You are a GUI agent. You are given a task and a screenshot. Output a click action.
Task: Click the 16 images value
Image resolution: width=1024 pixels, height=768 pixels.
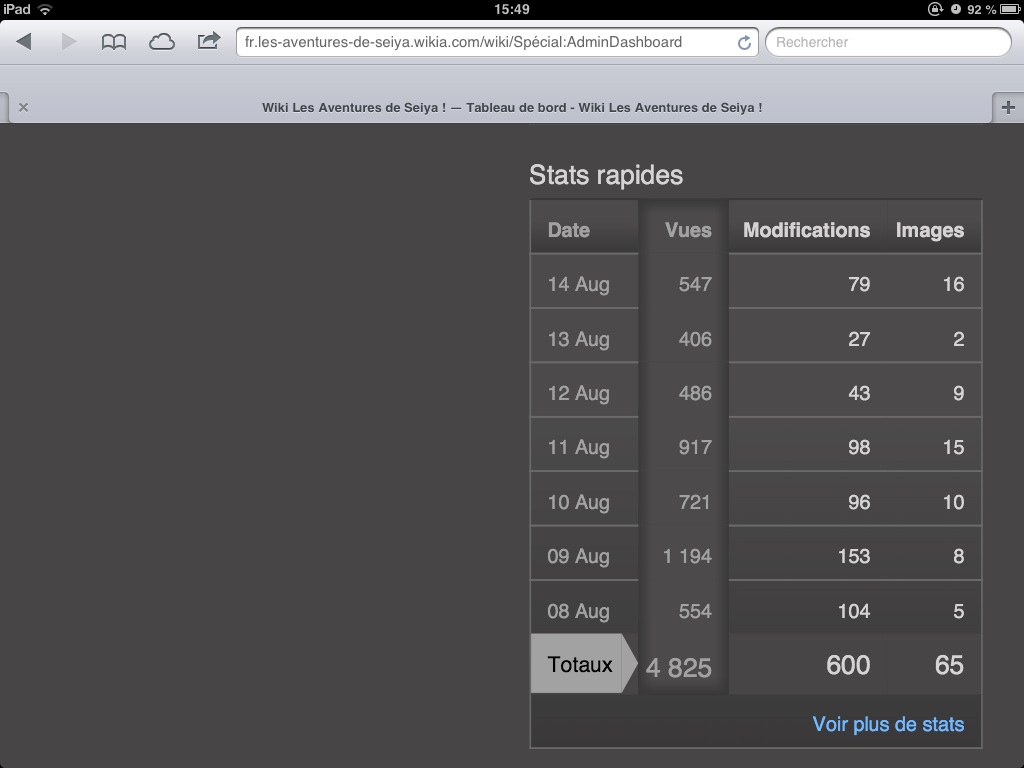pyautogui.click(x=953, y=284)
